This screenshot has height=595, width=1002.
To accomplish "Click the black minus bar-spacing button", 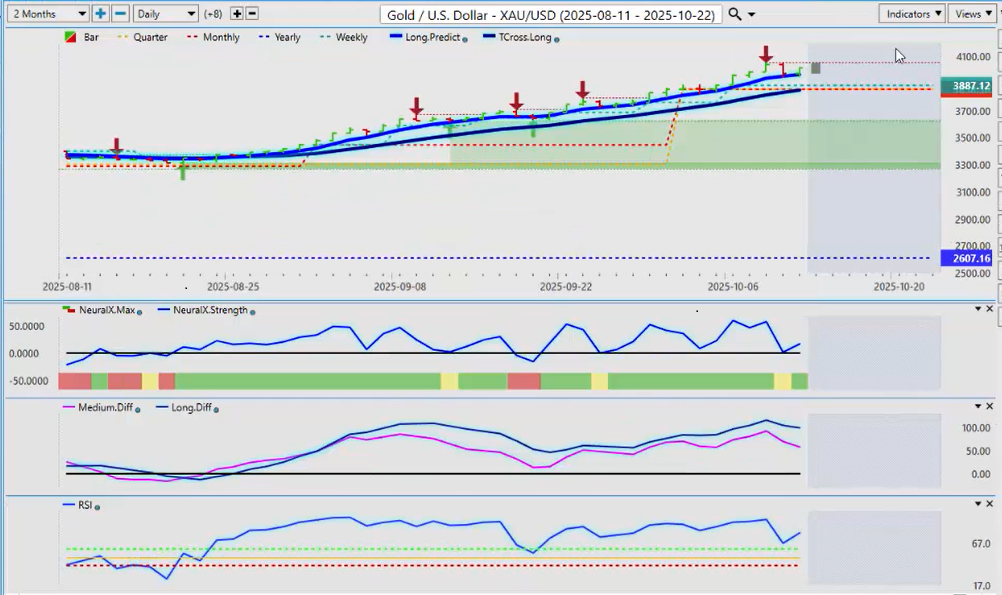I will pos(252,14).
